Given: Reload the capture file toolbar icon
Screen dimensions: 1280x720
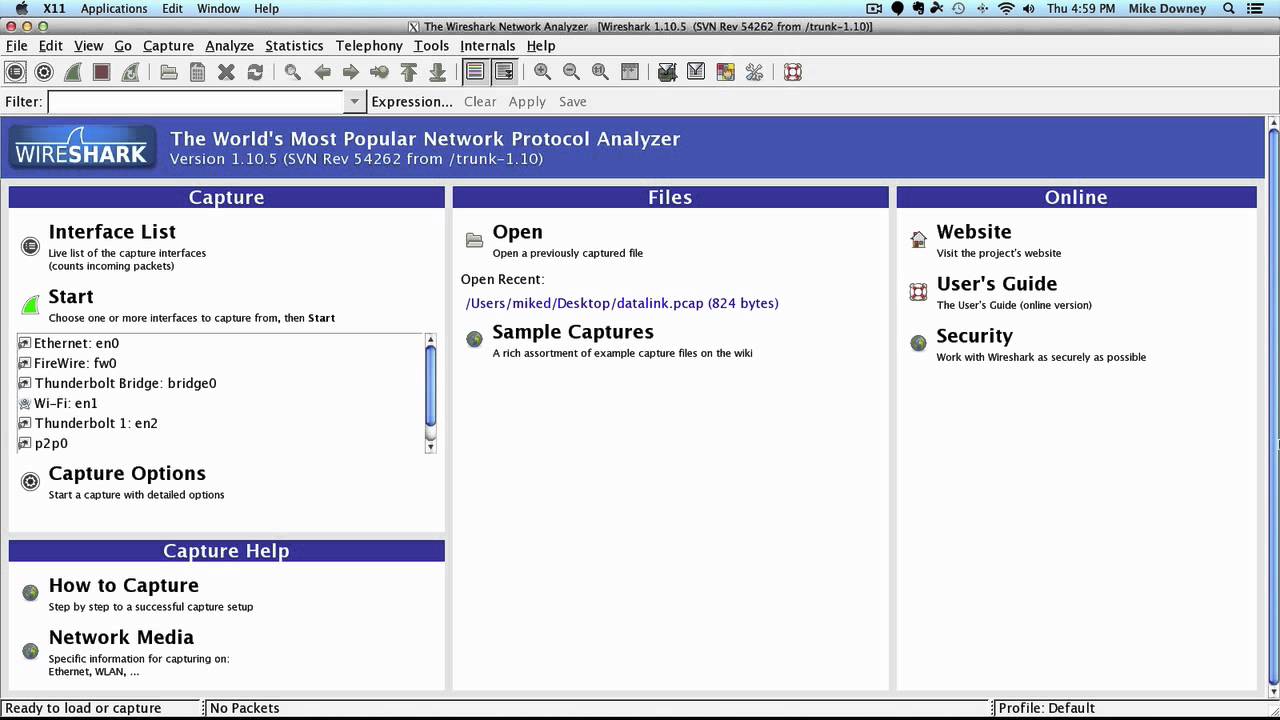Looking at the screenshot, I should coord(255,72).
